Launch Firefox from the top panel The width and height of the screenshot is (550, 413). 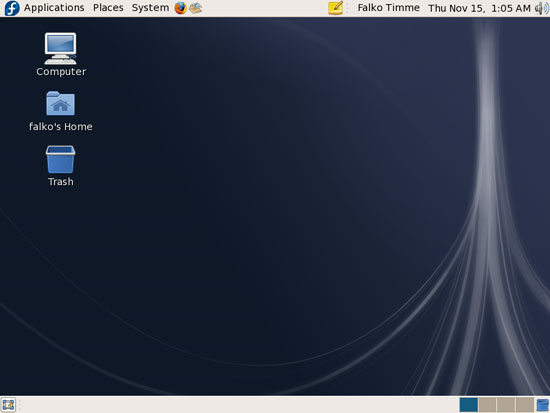pos(181,8)
